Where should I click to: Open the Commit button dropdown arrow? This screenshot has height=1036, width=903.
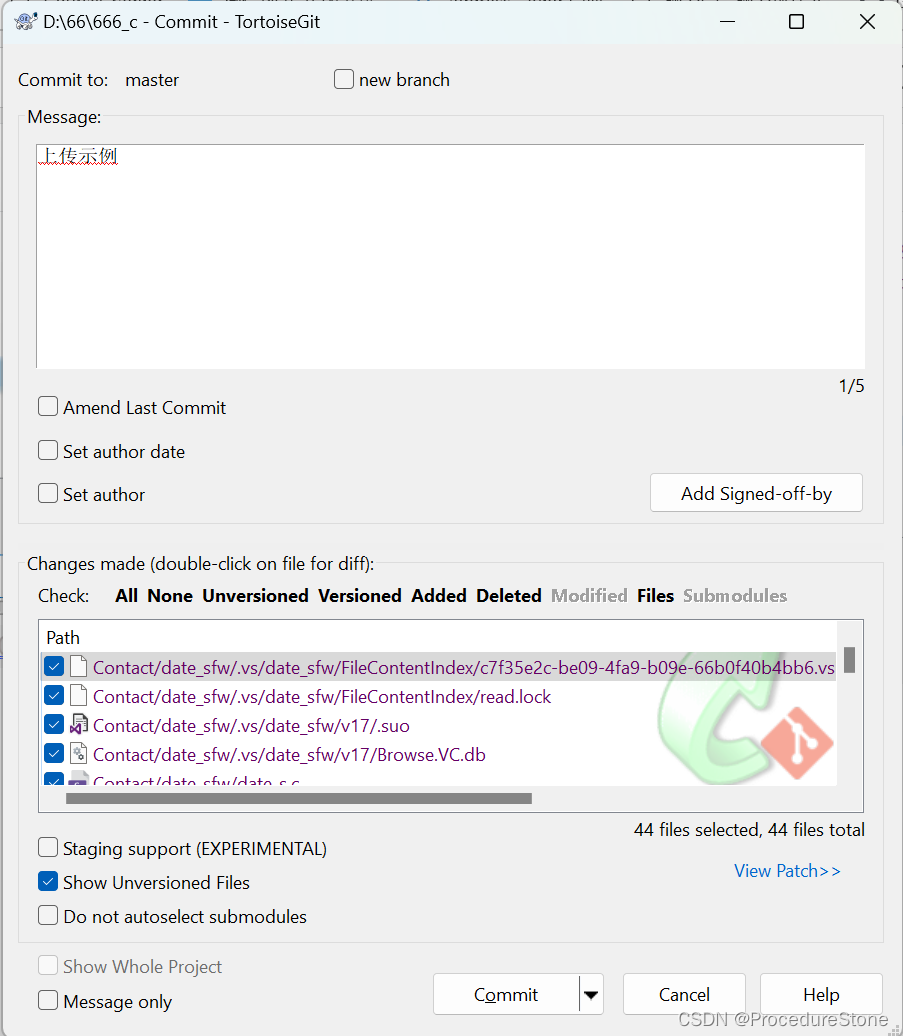(591, 994)
